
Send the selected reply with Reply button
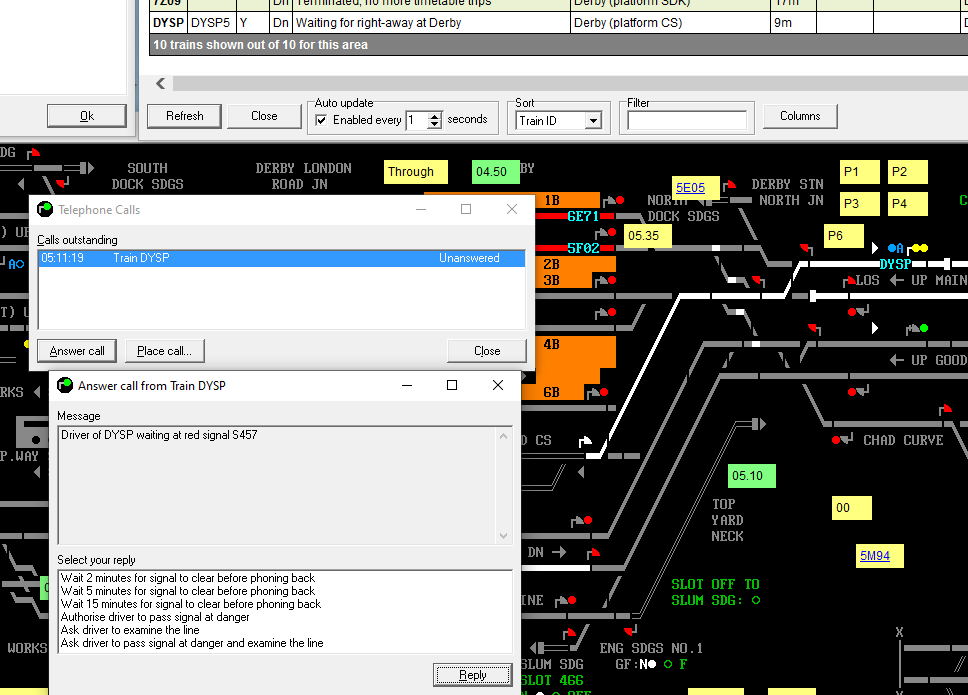tap(473, 675)
